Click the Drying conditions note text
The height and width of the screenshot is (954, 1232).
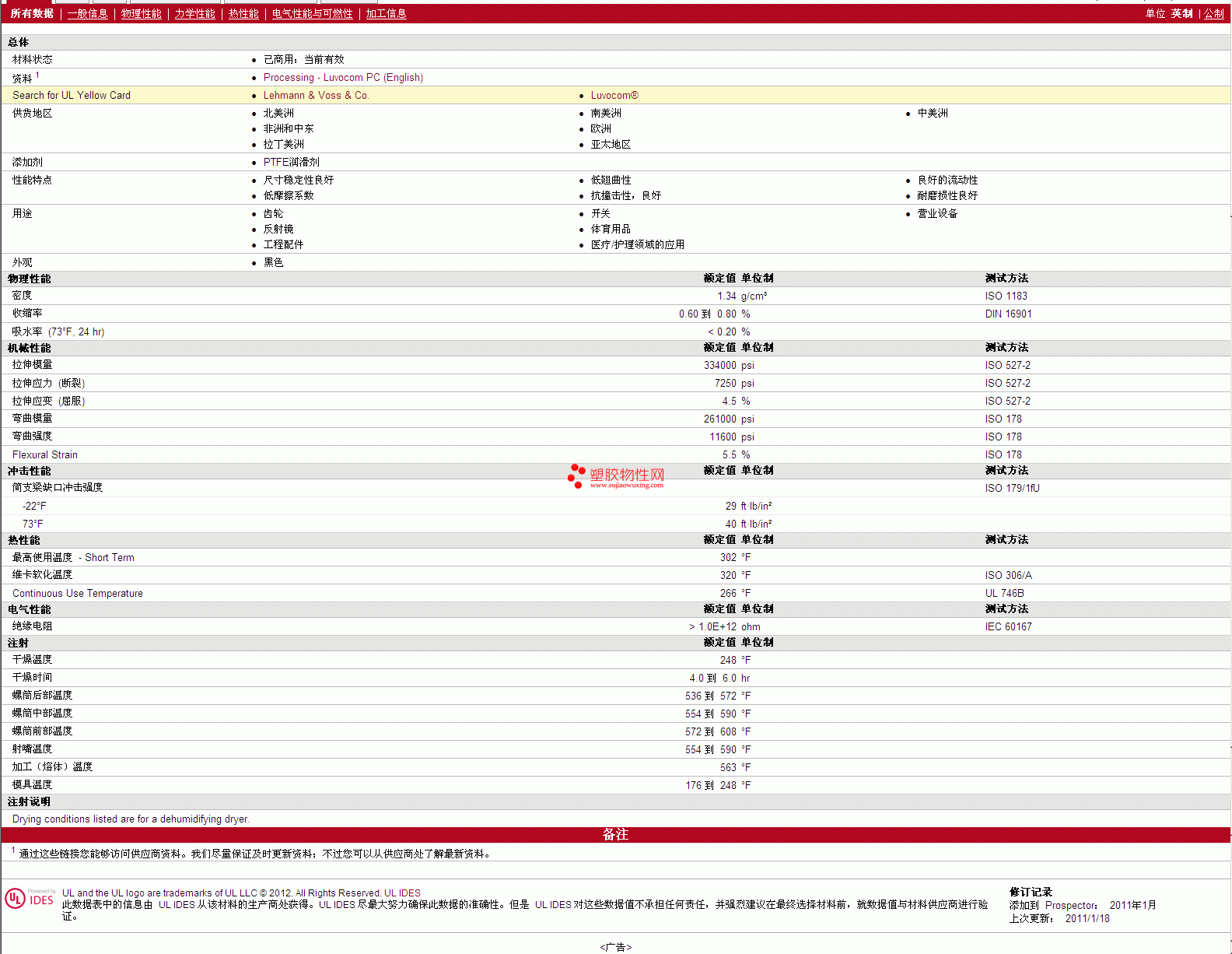click(x=131, y=819)
